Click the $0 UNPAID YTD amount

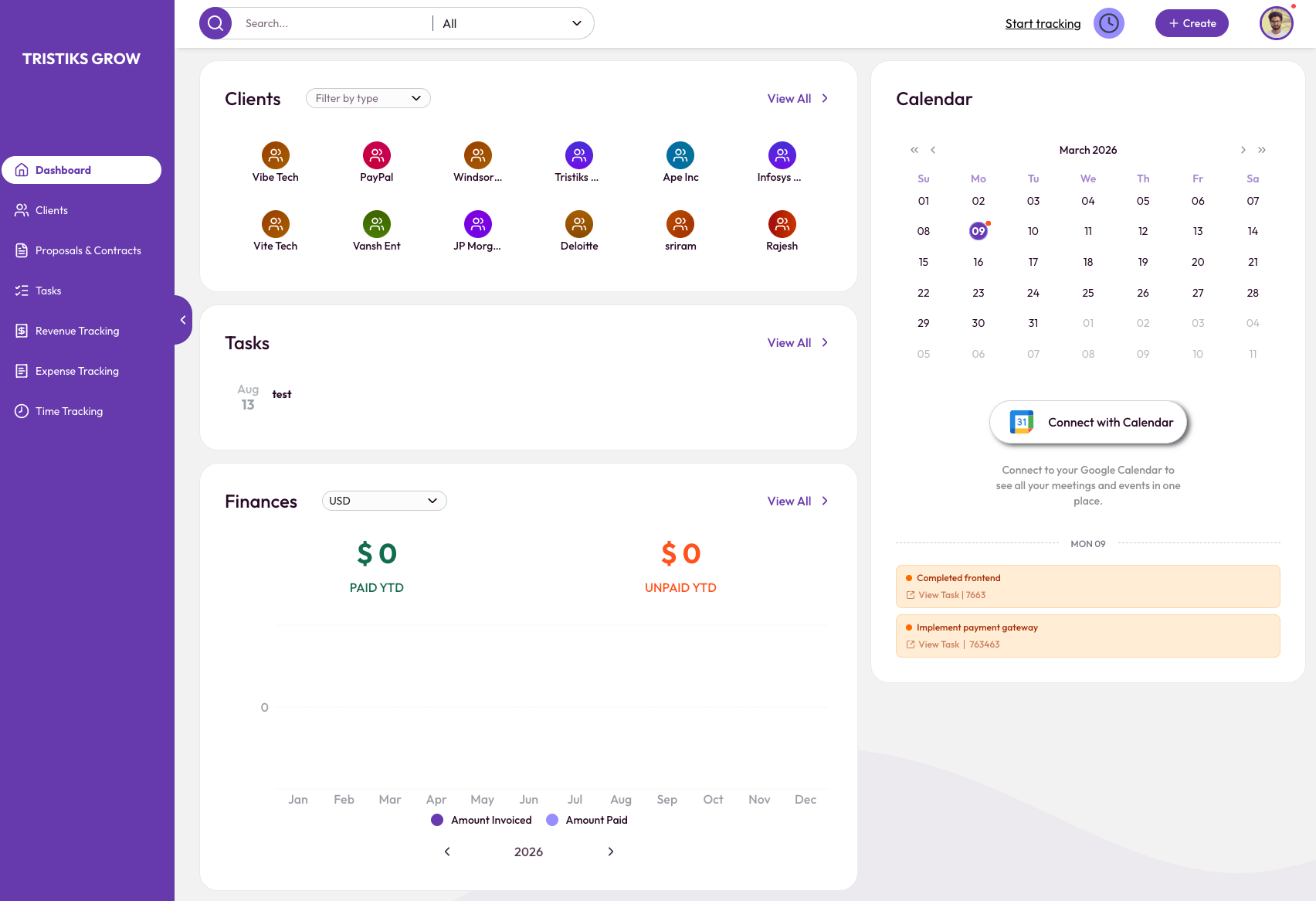point(680,553)
